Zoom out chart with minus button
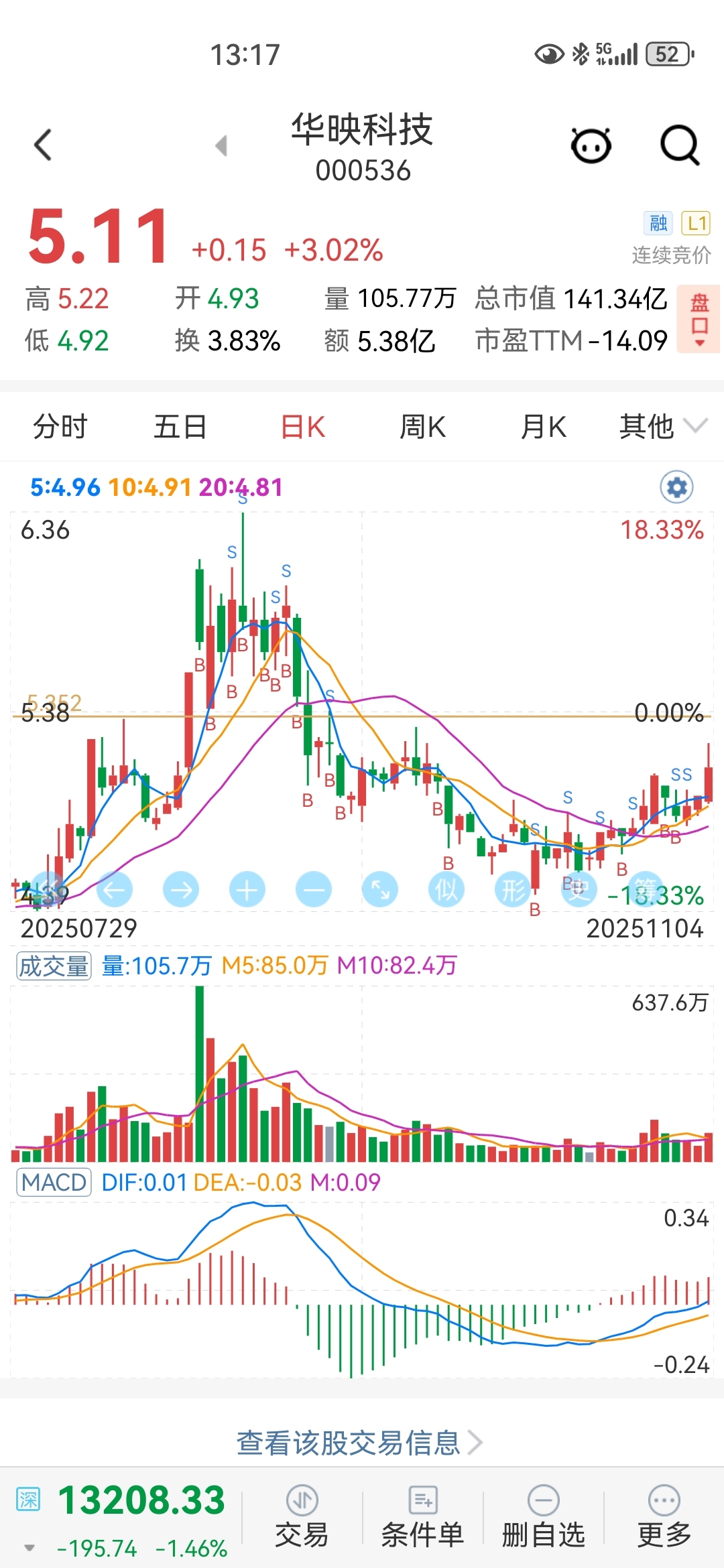 pyautogui.click(x=314, y=890)
